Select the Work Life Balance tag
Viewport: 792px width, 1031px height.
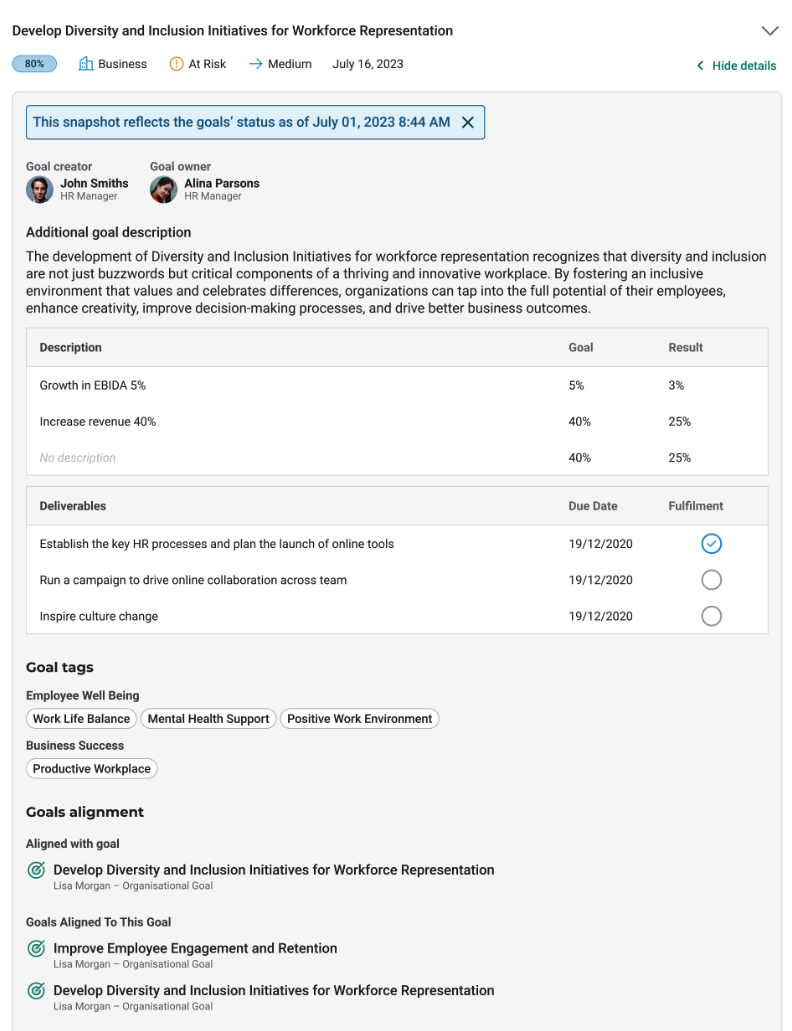pyautogui.click(x=81, y=719)
